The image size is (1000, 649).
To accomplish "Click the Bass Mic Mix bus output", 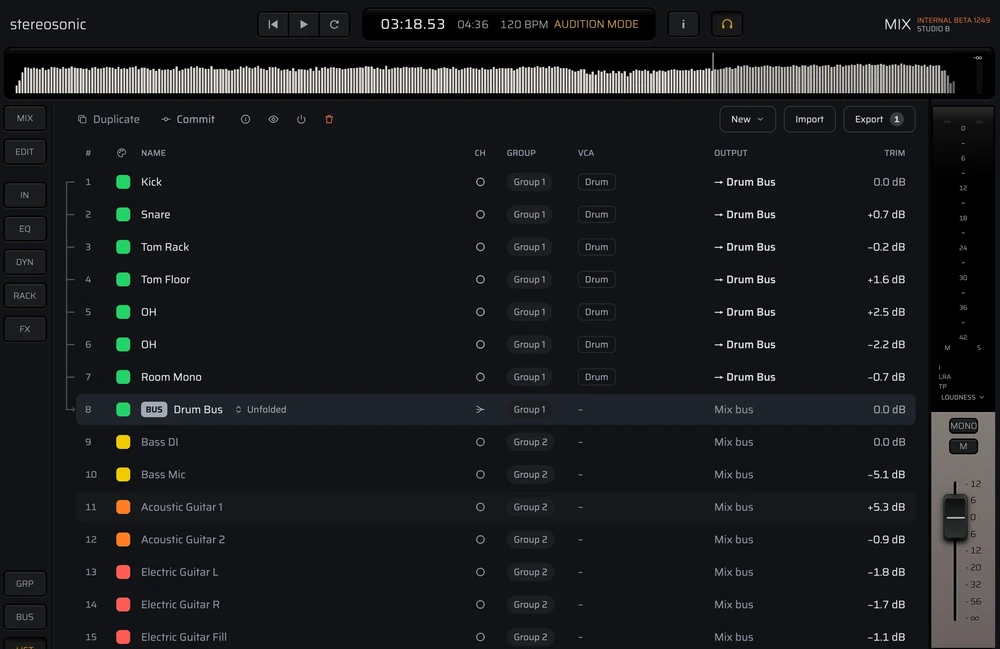I will [733, 474].
